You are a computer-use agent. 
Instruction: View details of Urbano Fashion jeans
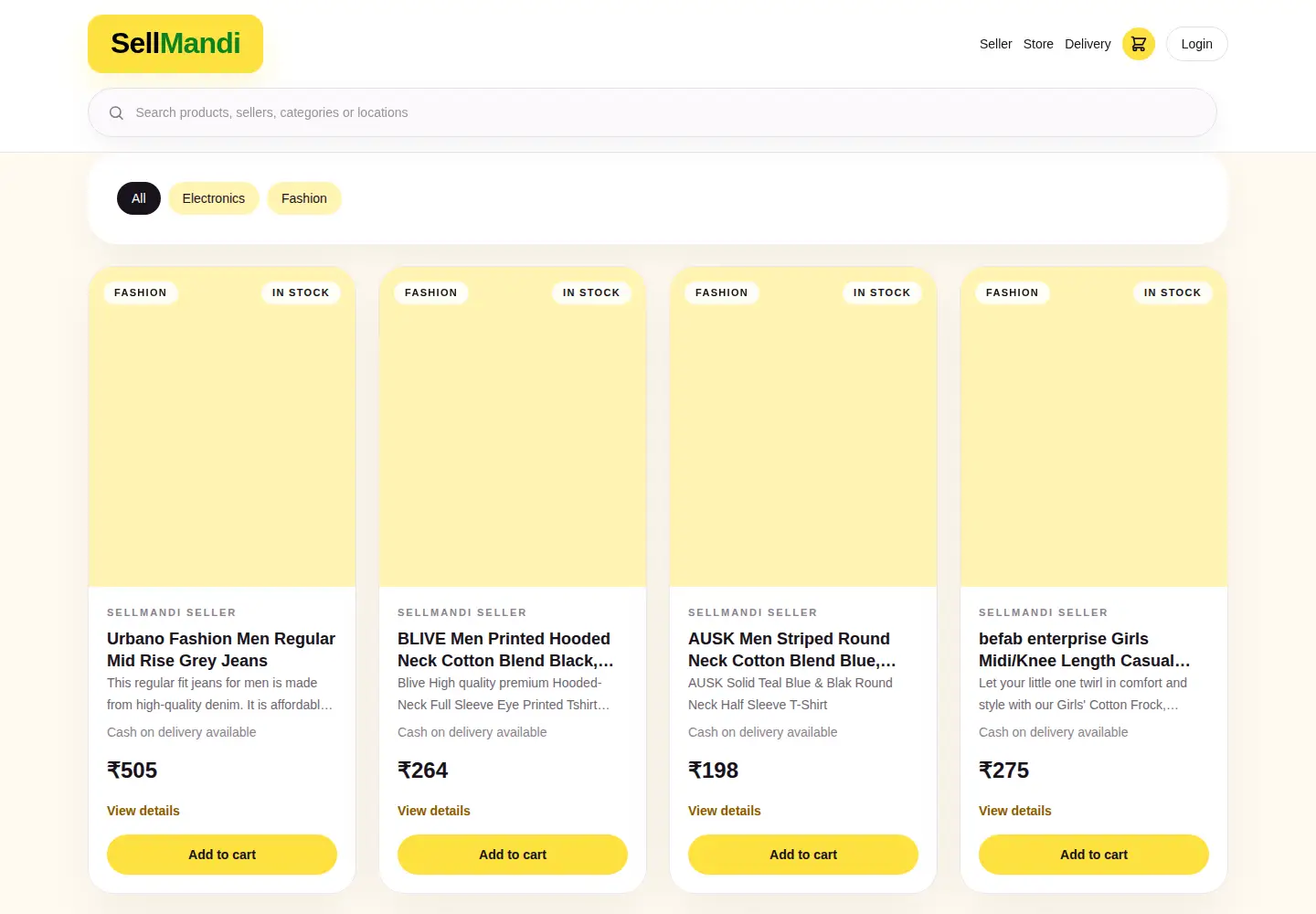[143, 811]
